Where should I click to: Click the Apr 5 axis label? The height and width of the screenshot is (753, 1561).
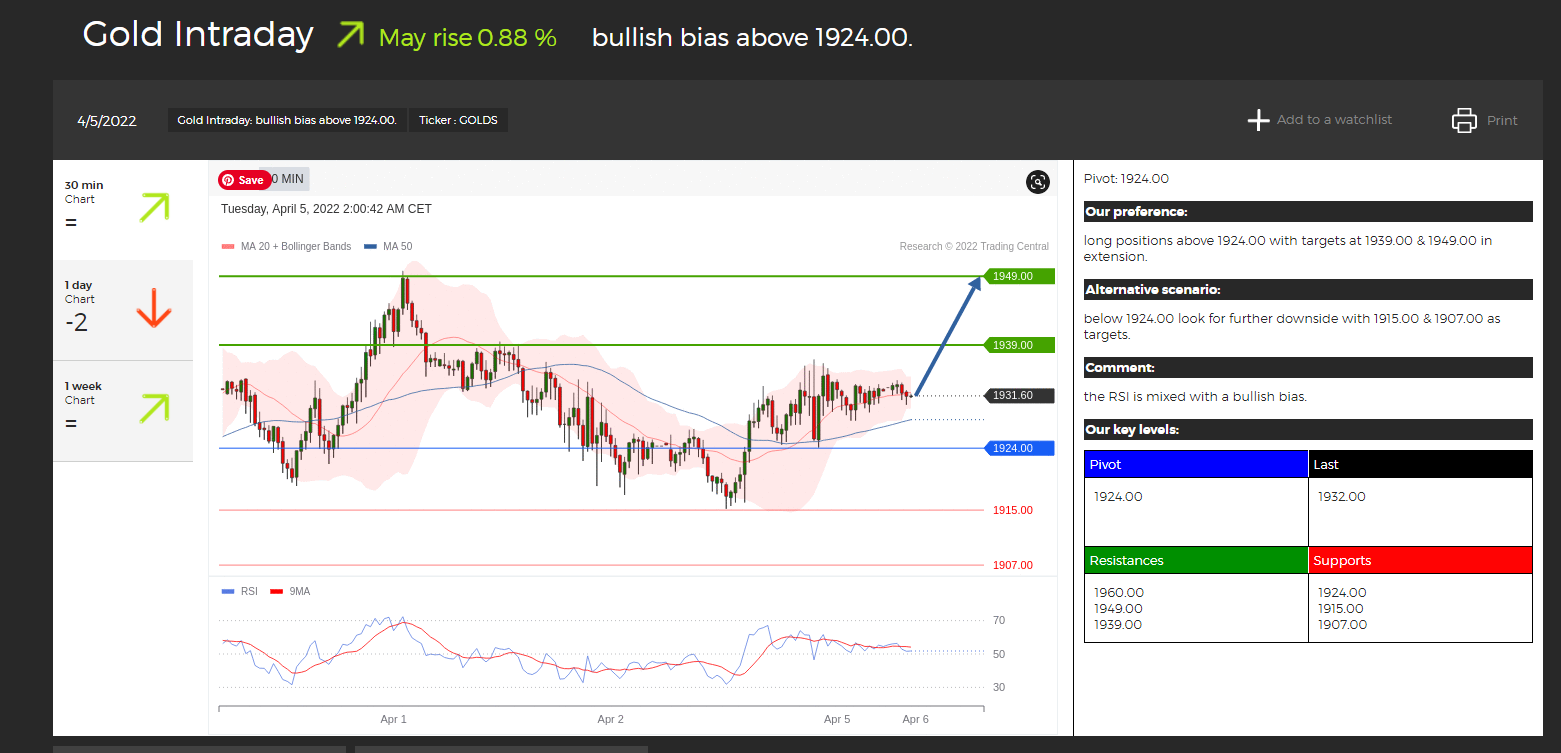point(837,719)
